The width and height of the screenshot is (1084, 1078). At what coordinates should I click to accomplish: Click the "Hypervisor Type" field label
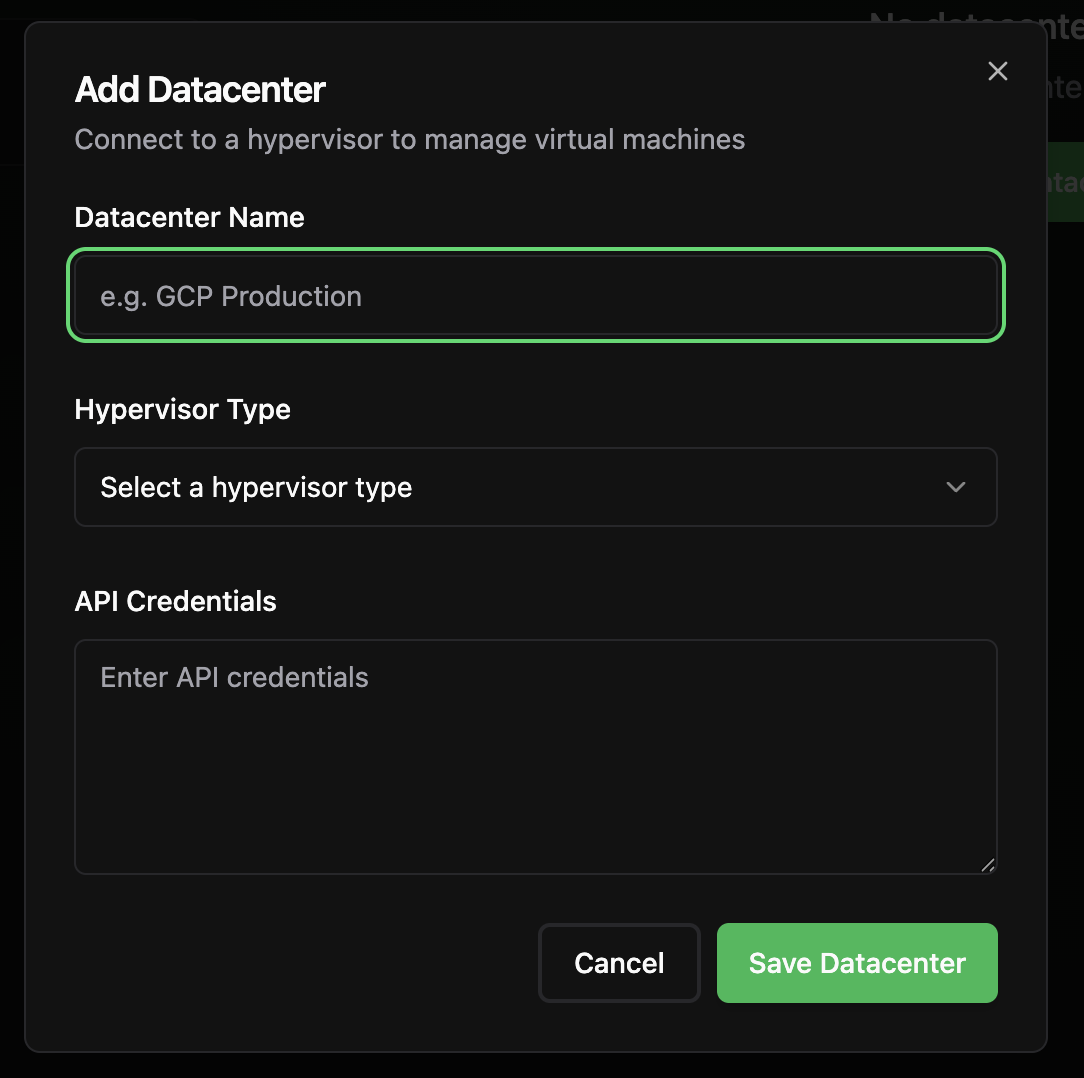tap(182, 409)
